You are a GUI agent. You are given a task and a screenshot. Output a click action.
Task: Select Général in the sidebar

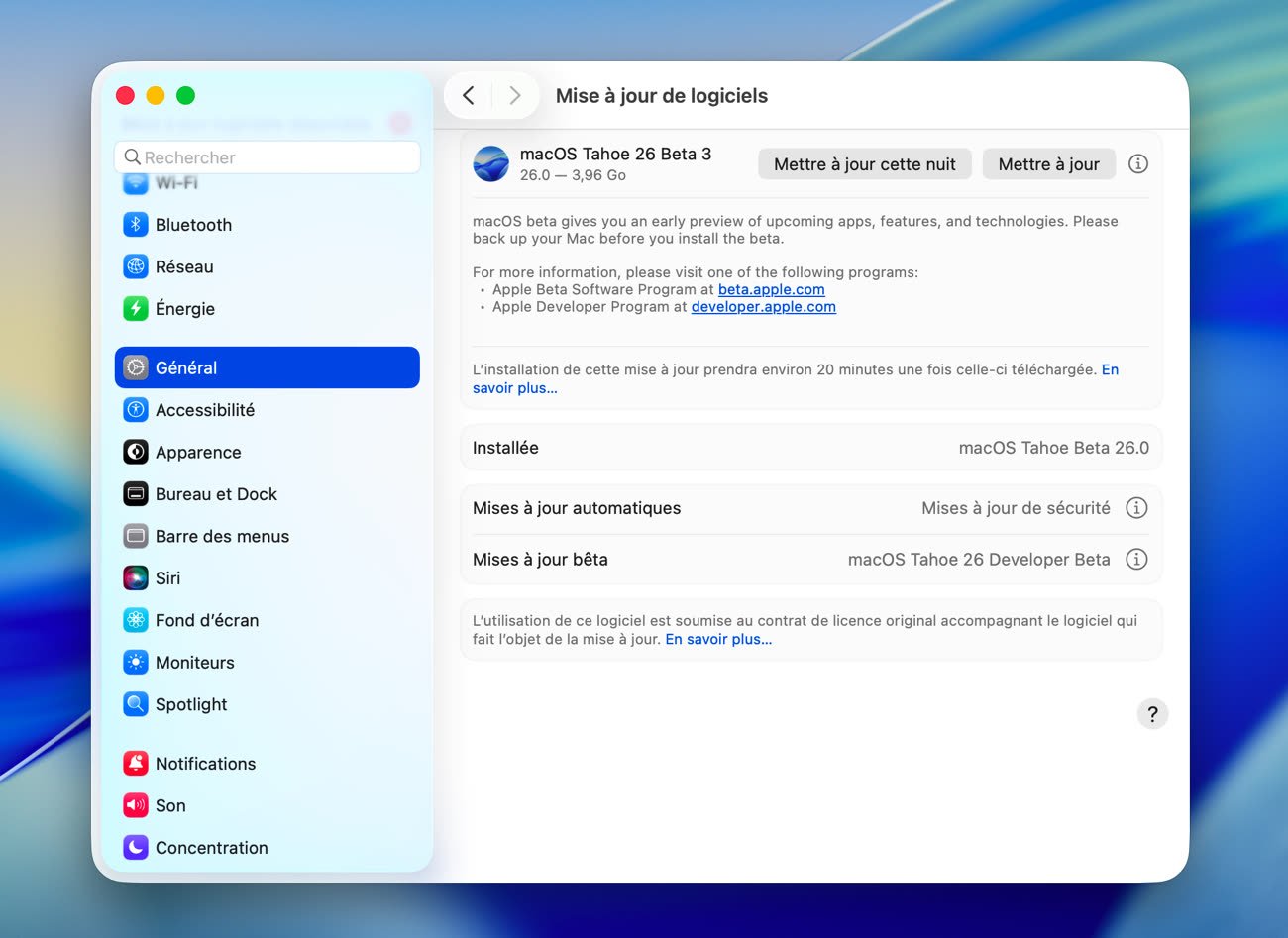(x=268, y=367)
